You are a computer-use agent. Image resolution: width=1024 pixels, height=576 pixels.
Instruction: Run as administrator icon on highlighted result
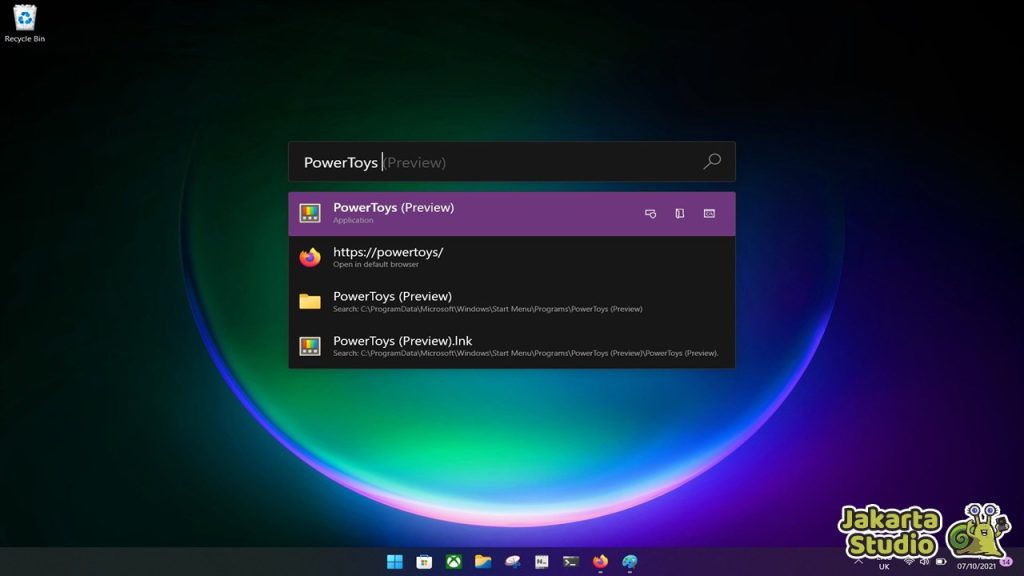coord(650,214)
